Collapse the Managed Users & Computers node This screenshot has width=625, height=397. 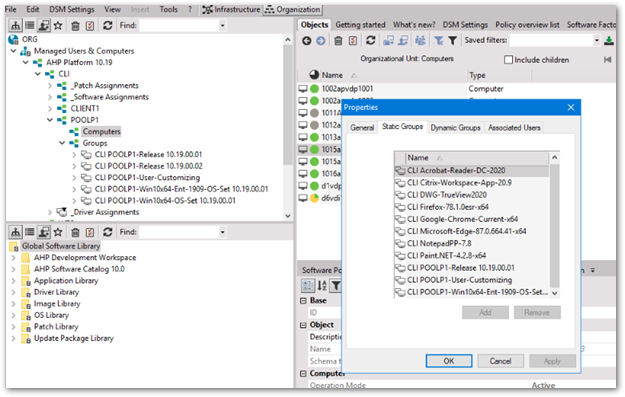(14, 51)
